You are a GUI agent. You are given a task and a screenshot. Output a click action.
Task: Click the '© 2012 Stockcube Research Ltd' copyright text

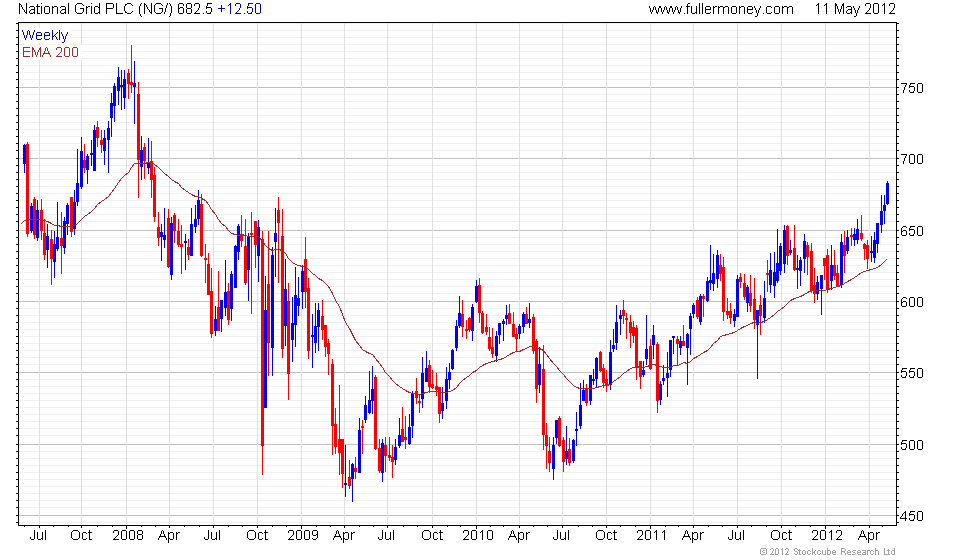[828, 552]
